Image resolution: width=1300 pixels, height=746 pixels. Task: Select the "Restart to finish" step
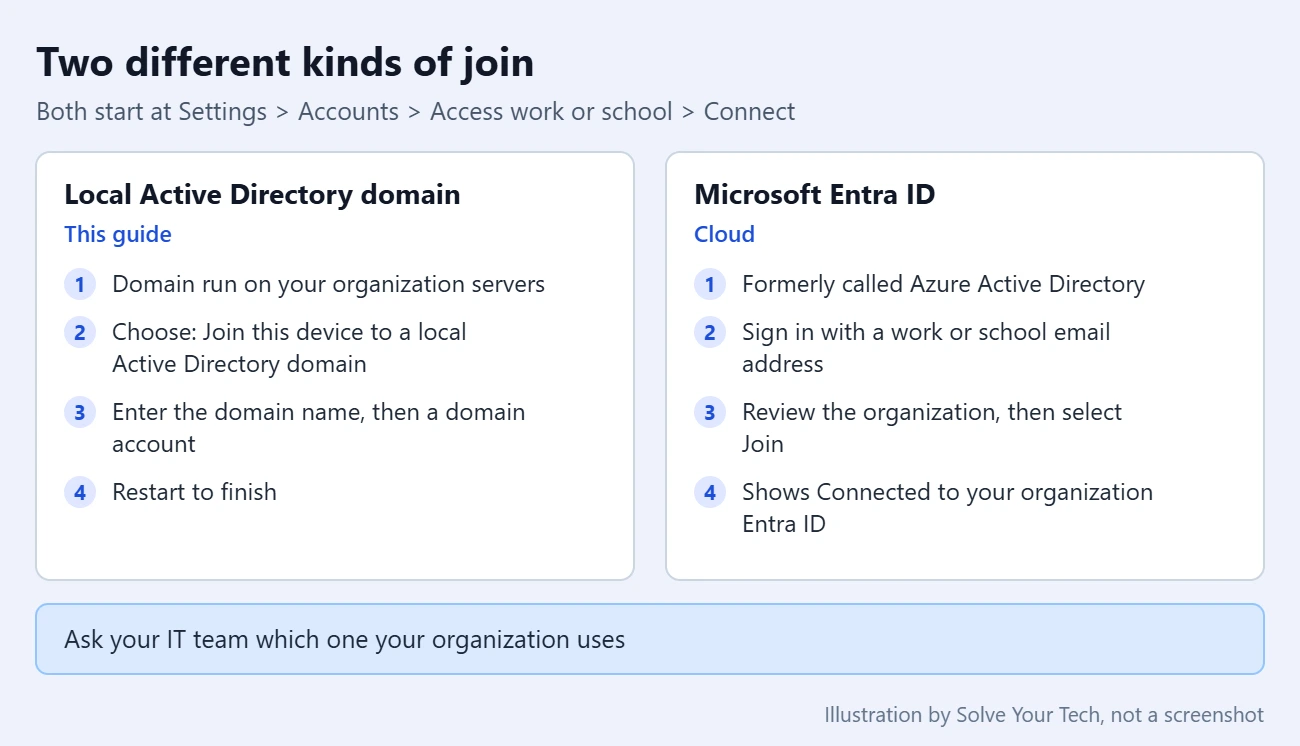[x=194, y=492]
